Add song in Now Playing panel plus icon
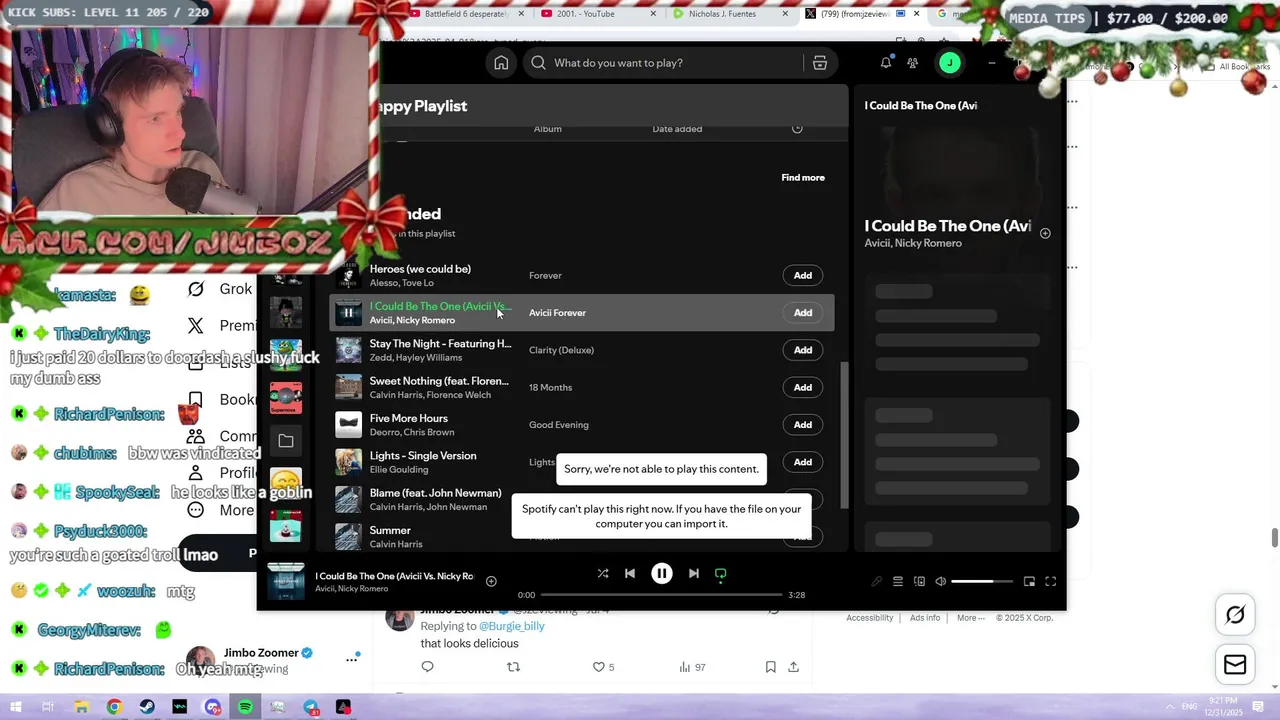The image size is (1280, 720). point(1045,233)
